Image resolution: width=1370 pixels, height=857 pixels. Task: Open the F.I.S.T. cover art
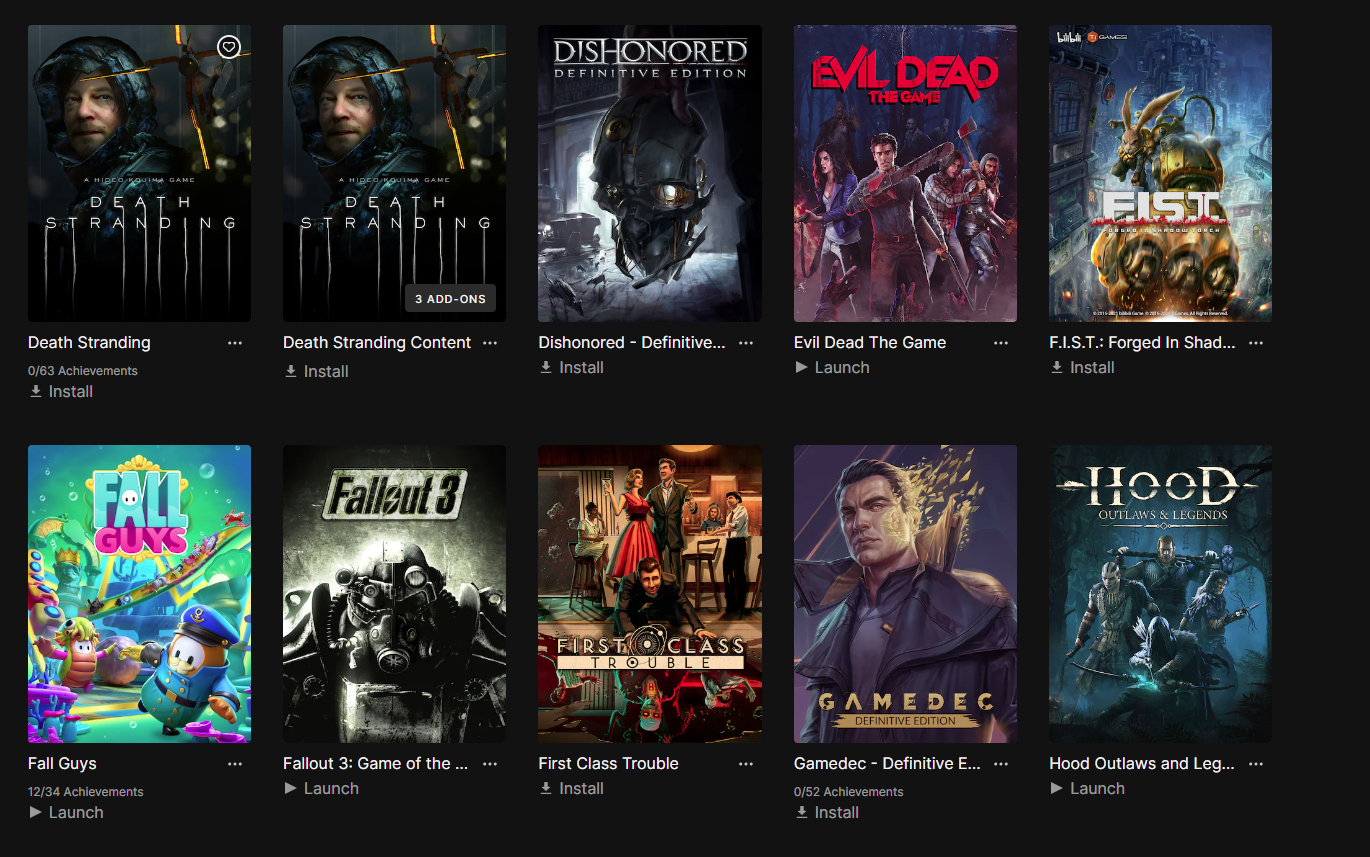[1160, 174]
